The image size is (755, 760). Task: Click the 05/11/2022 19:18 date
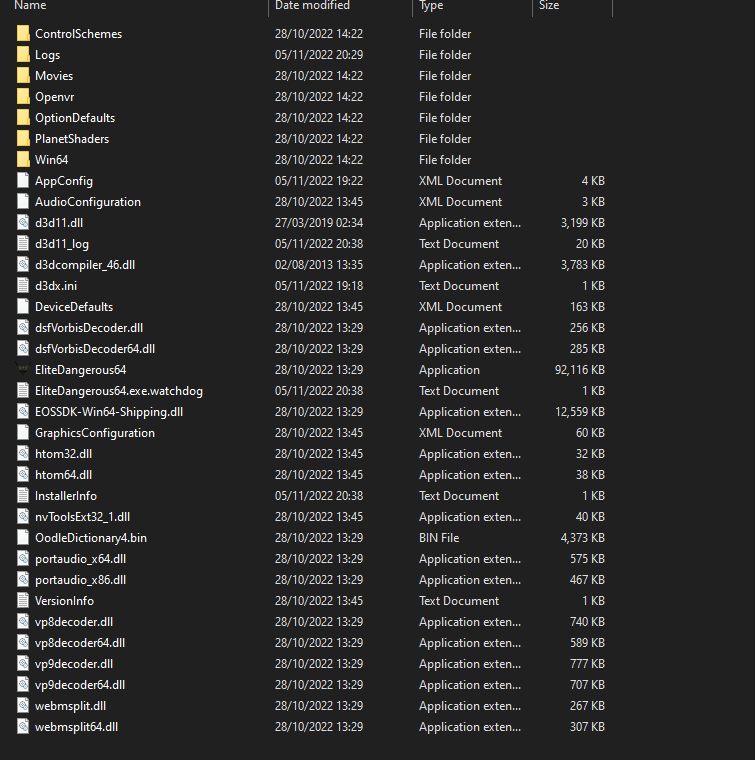319,285
